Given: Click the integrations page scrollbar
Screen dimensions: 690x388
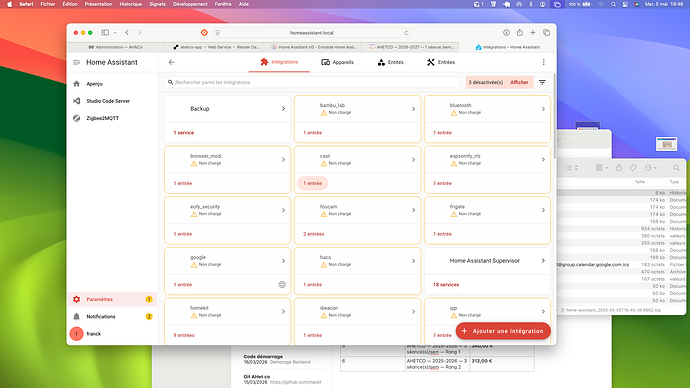Looking at the screenshot, I should 554,117.
